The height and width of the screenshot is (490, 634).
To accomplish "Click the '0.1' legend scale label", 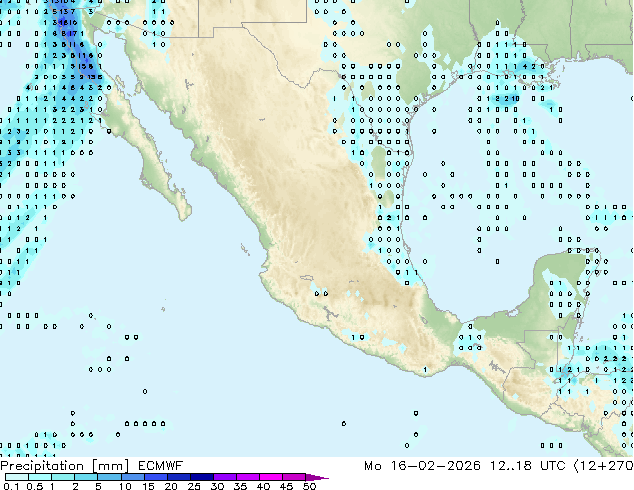I will [x=11, y=486].
